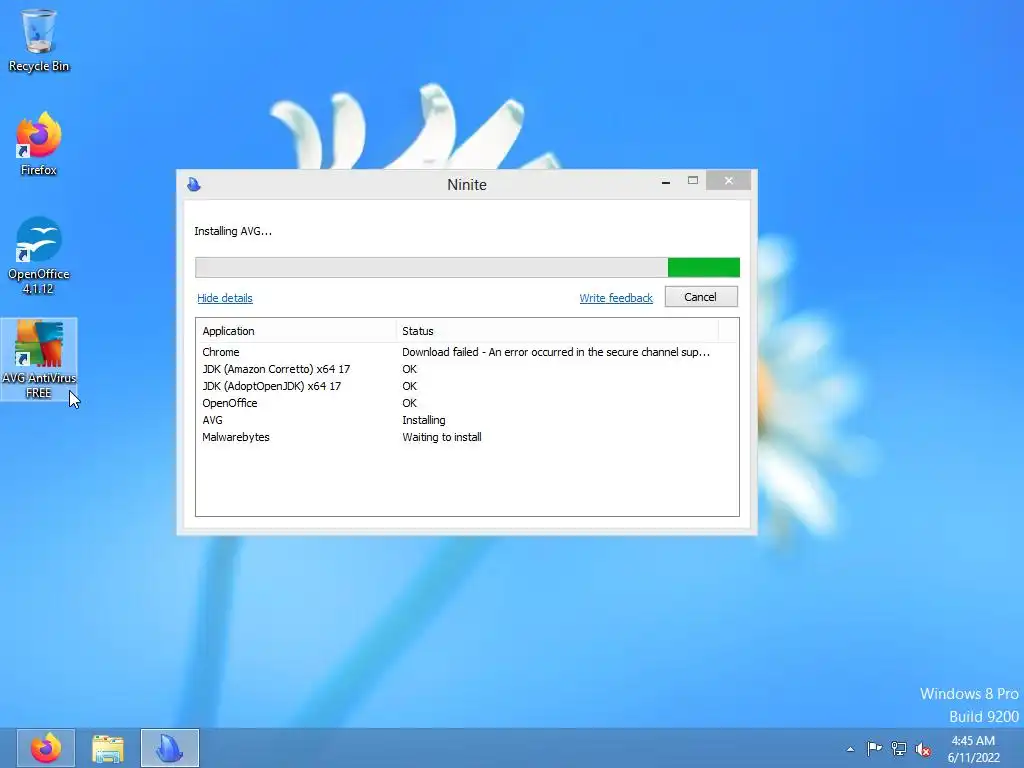The image size is (1024, 768).
Task: Open Firefox from the taskbar
Action: pyautogui.click(x=46, y=748)
